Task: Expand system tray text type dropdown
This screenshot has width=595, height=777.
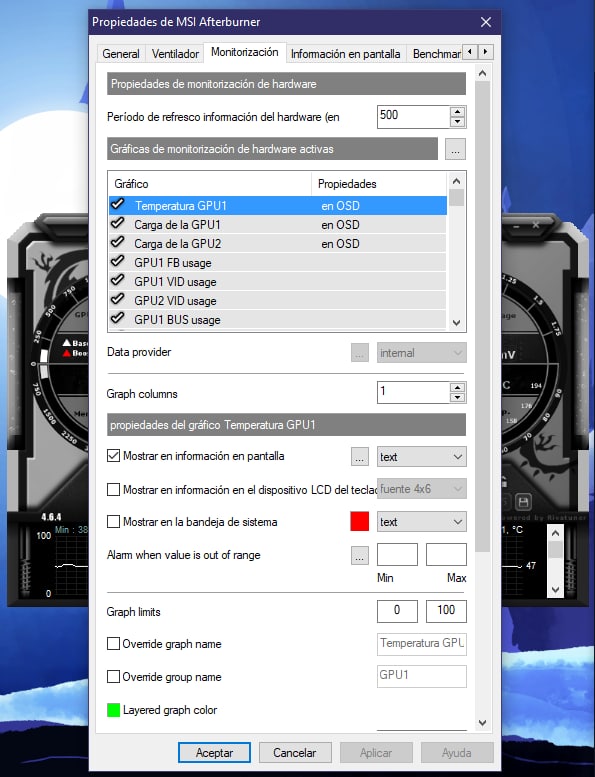Action: click(x=422, y=522)
